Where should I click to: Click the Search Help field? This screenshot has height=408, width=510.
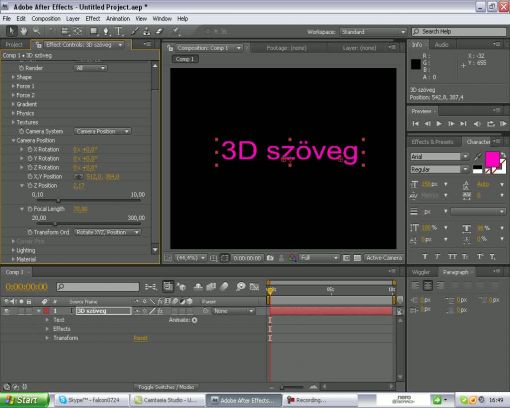coord(459,32)
